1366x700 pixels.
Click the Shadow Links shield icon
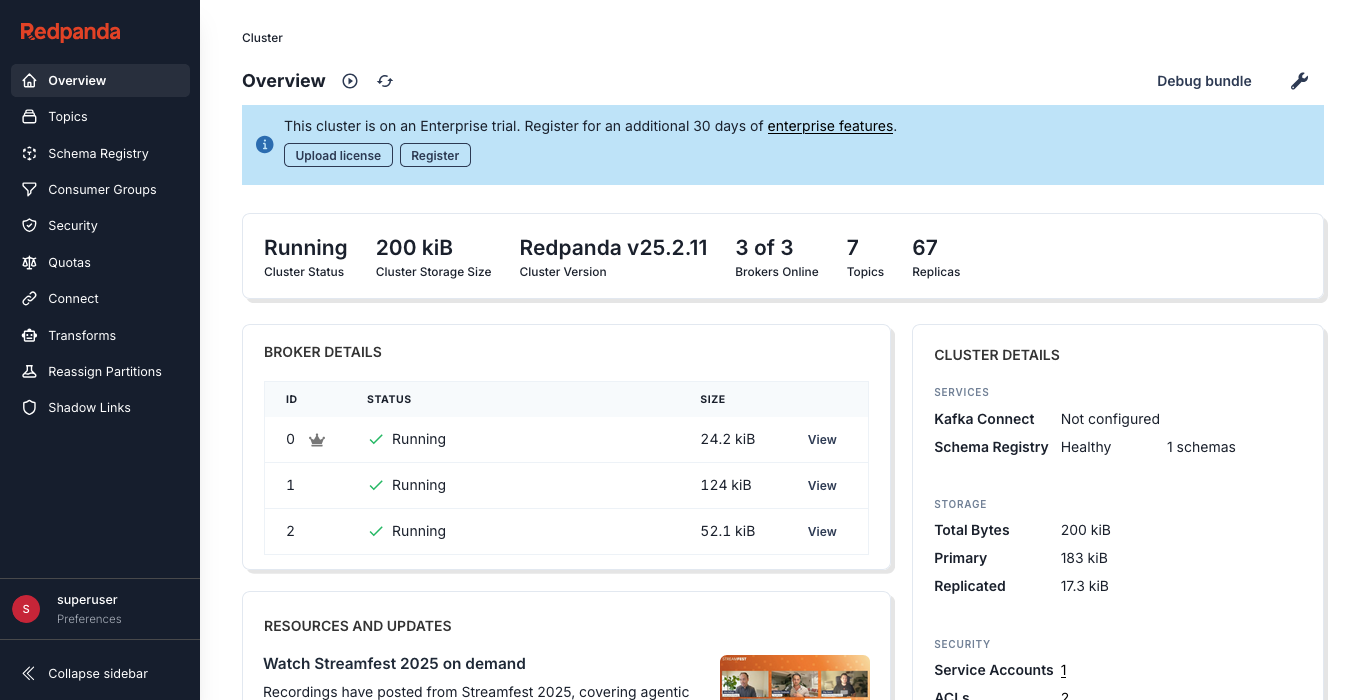point(30,408)
